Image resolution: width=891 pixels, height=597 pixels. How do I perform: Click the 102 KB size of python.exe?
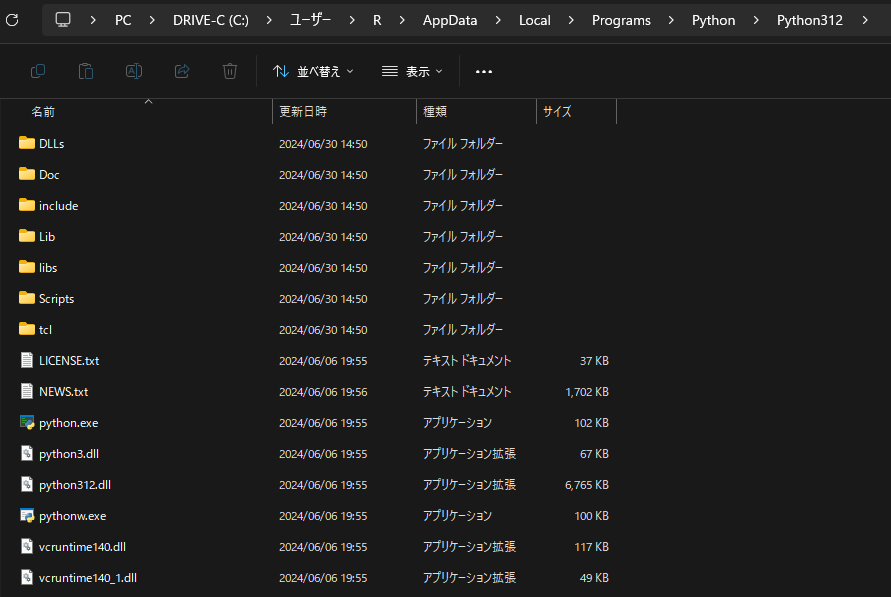click(x=592, y=423)
